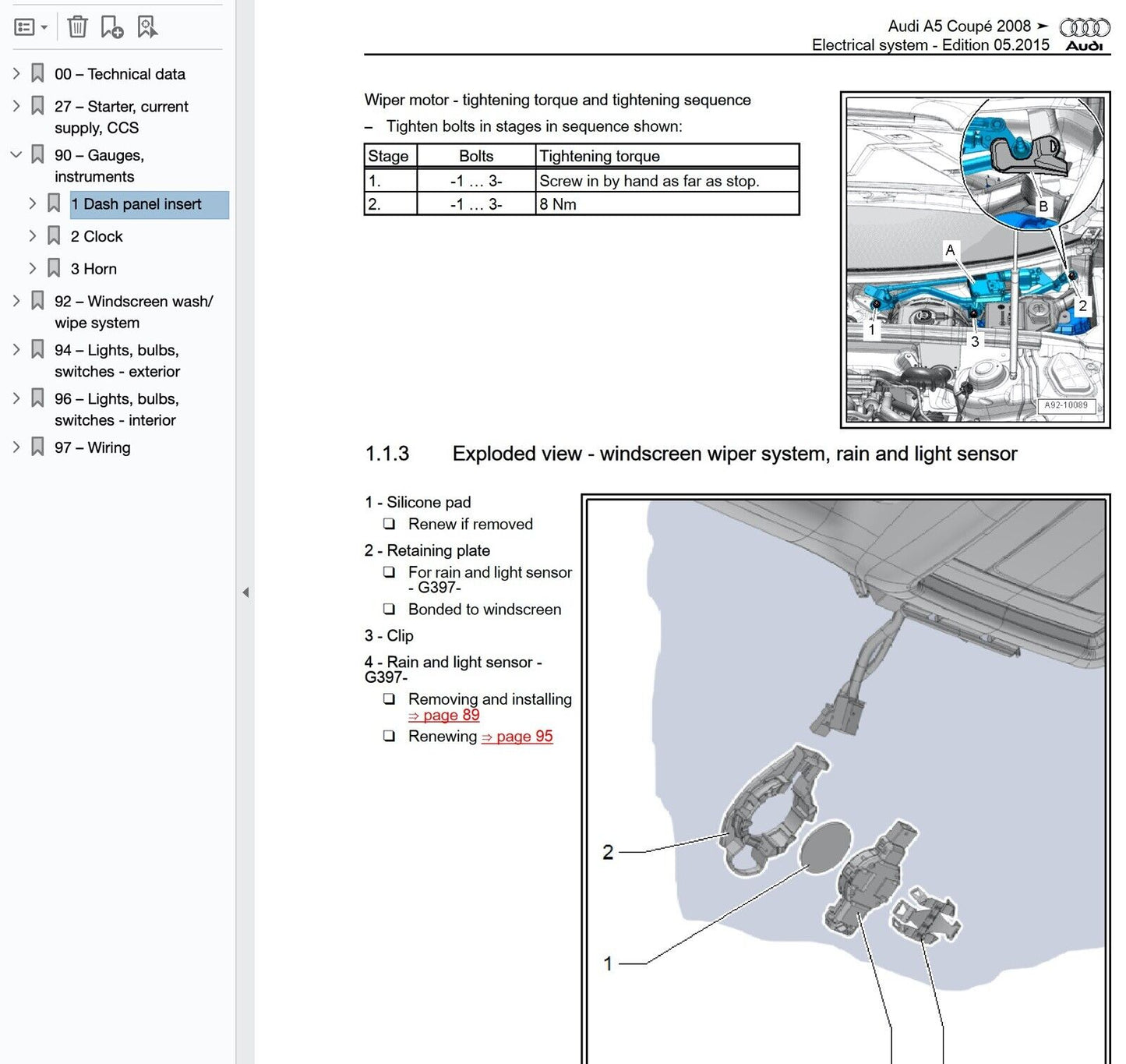Click the add new bookmark icon
This screenshot has height=1064, width=1126.
coord(111,27)
